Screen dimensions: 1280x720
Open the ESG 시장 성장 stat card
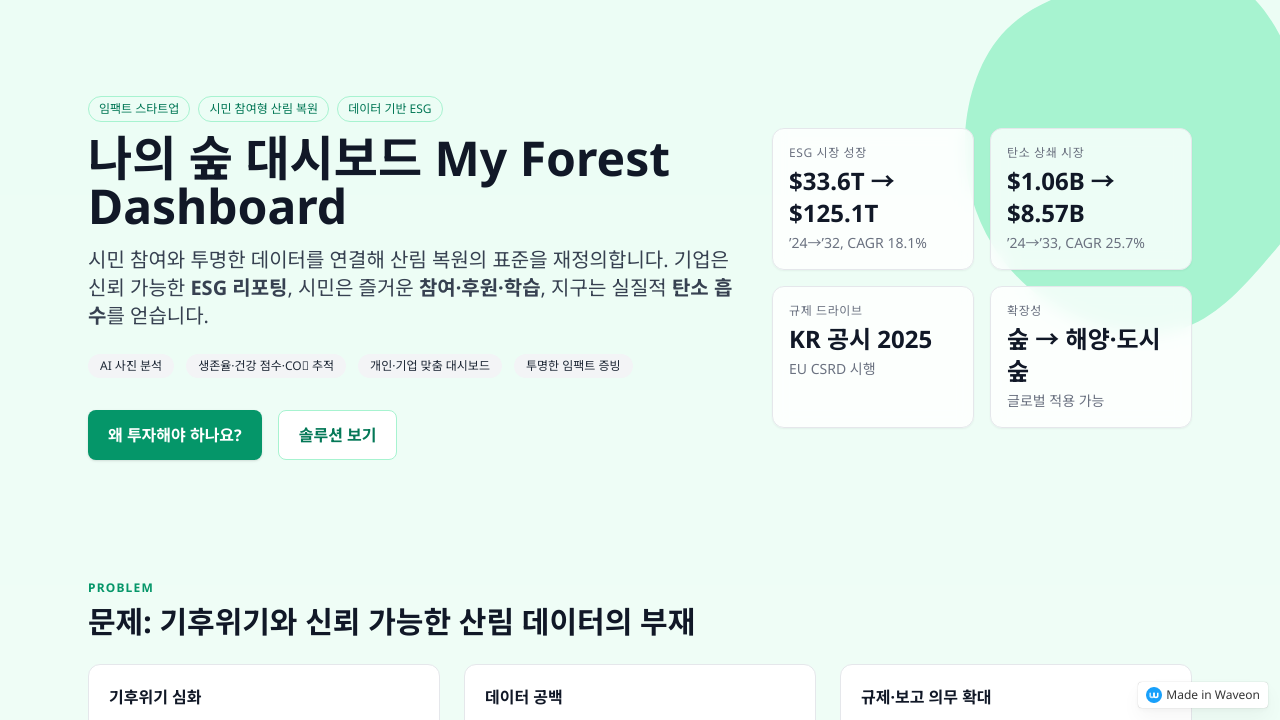coord(873,199)
